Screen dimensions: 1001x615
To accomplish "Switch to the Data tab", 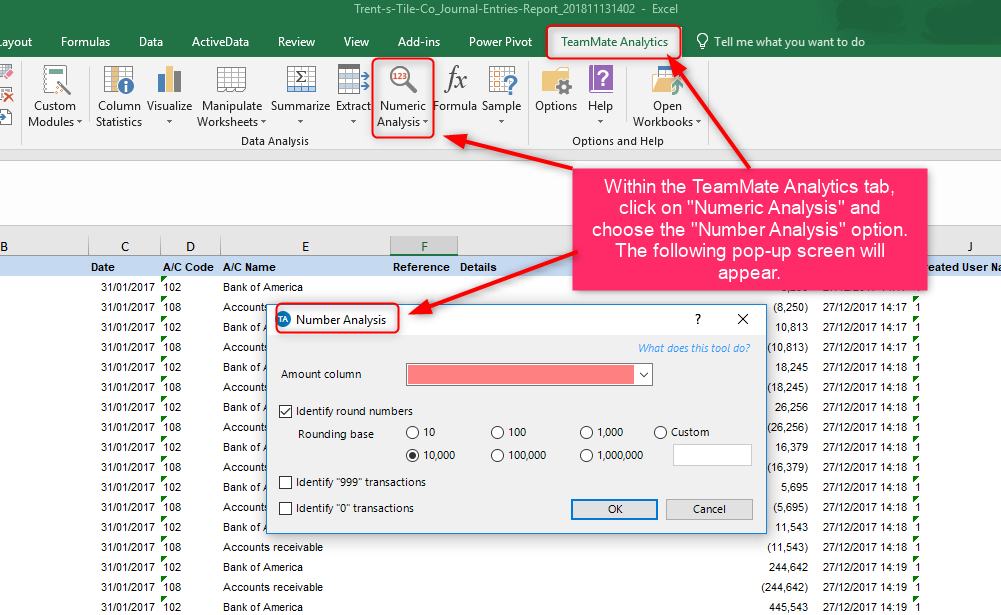I will coord(151,42).
